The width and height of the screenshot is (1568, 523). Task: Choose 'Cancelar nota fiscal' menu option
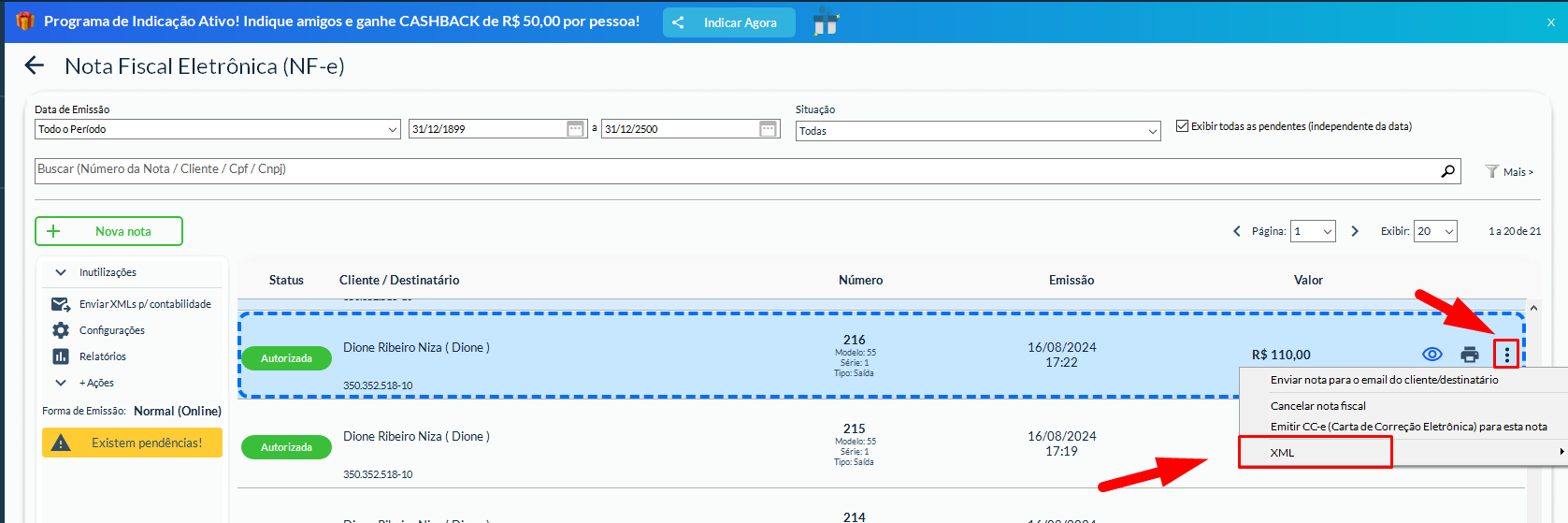(x=1317, y=406)
